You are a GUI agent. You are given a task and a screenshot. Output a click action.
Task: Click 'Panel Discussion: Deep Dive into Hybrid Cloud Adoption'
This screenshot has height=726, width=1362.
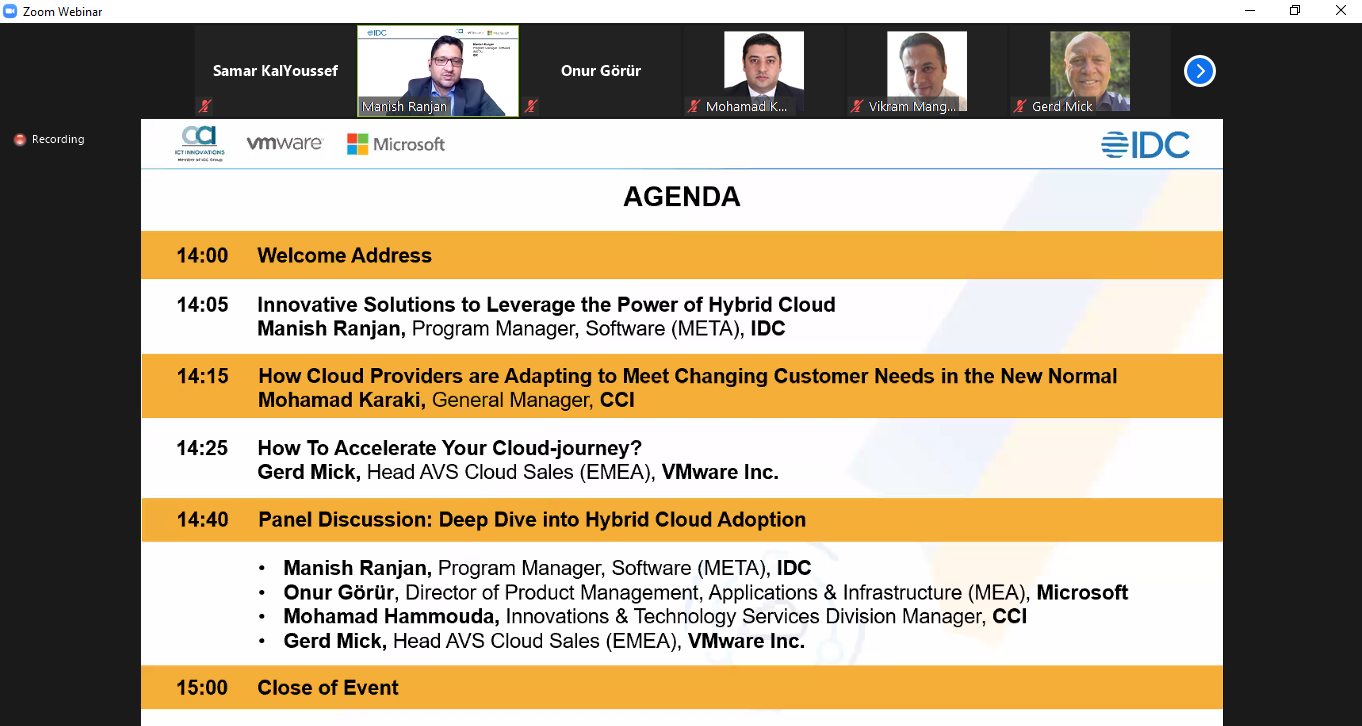(x=532, y=520)
